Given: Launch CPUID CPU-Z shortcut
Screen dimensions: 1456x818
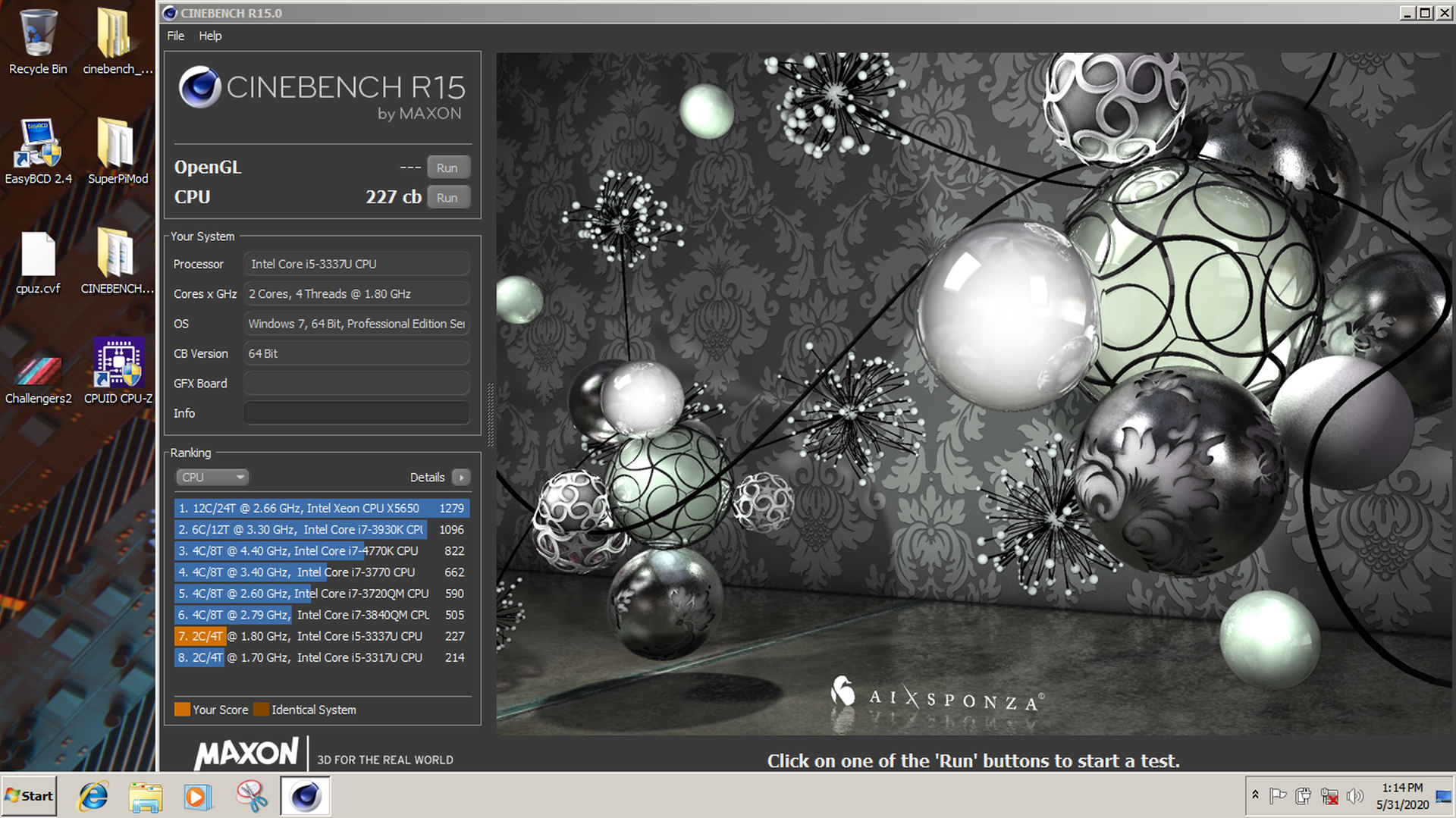Looking at the screenshot, I should pos(118,371).
